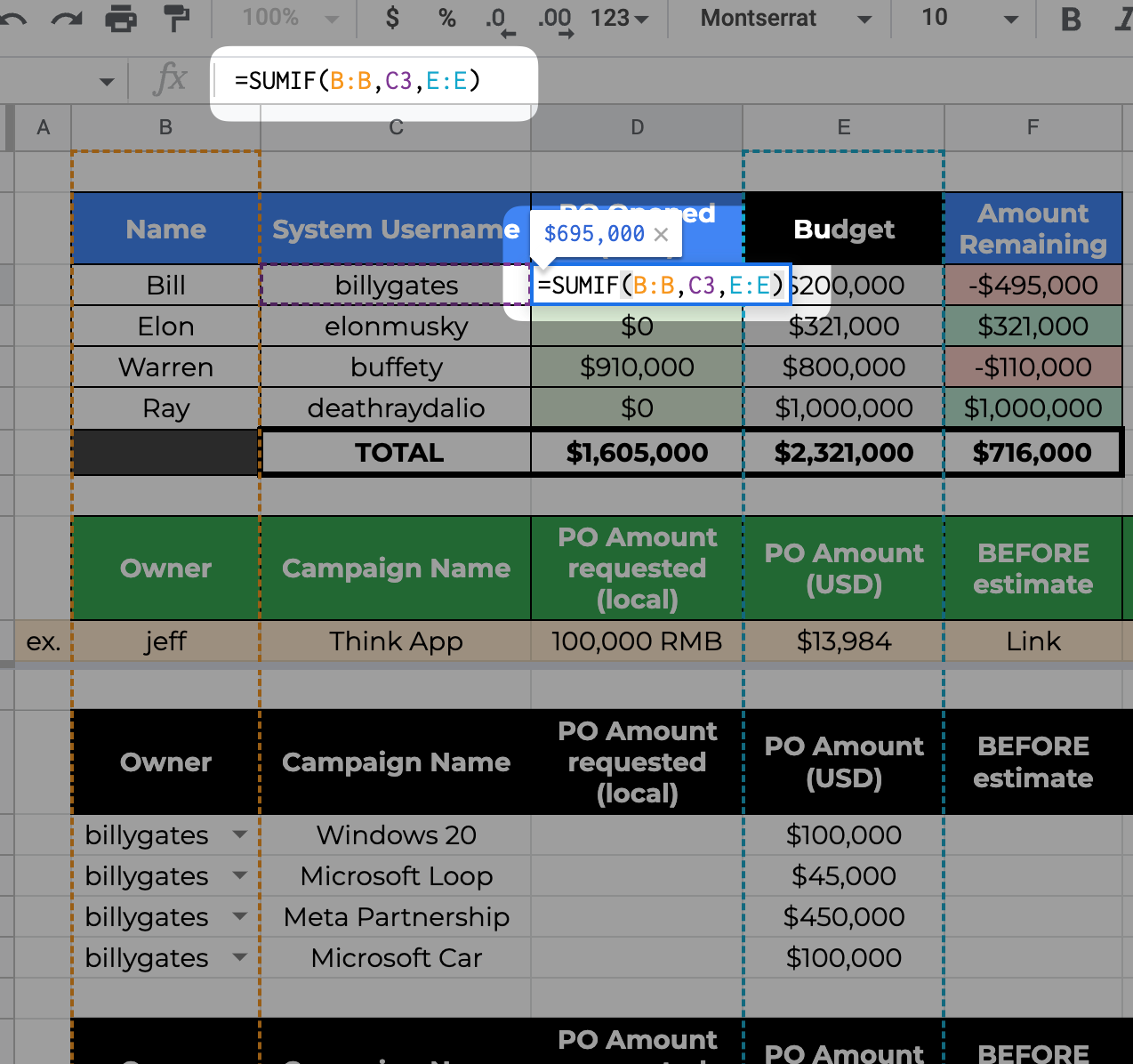The image size is (1133, 1064).
Task: Open the font size 10 dropdown
Action: pos(969,18)
